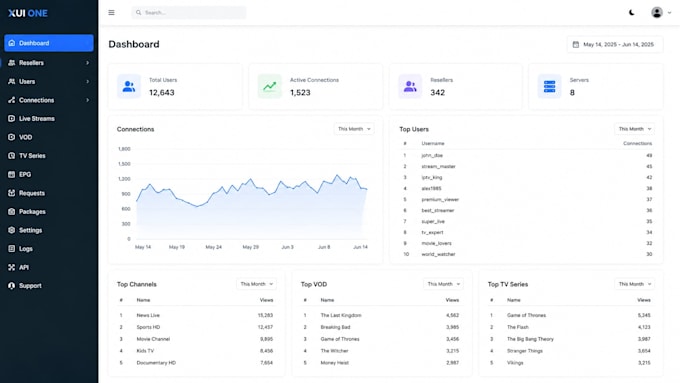Open Dashboard in the sidebar
680x383 pixels.
click(x=49, y=43)
